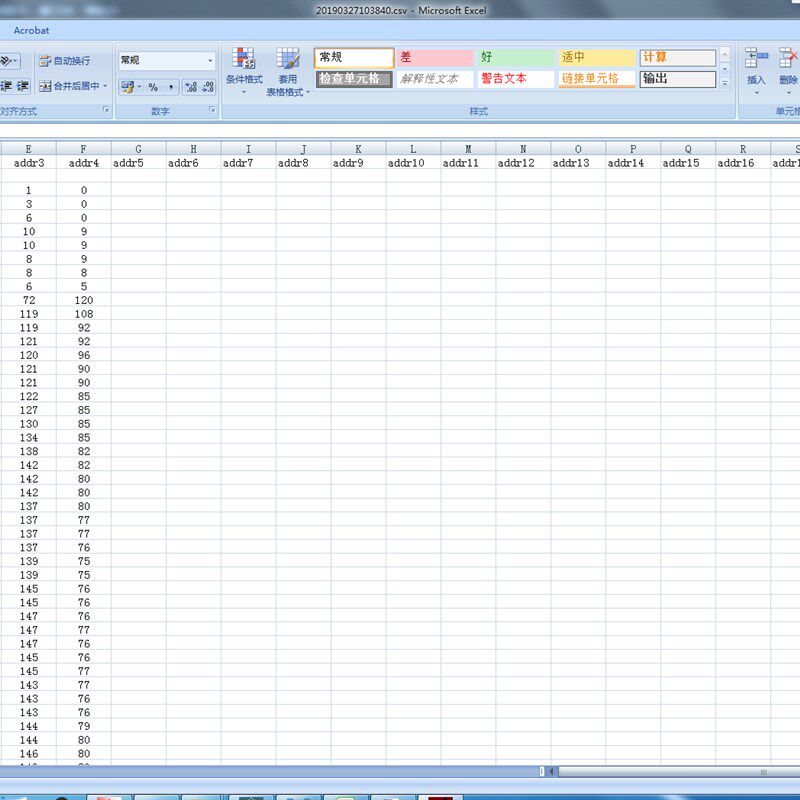This screenshot has width=800, height=800.
Task: Click 合并后居中 merge and center
Action: [69, 86]
